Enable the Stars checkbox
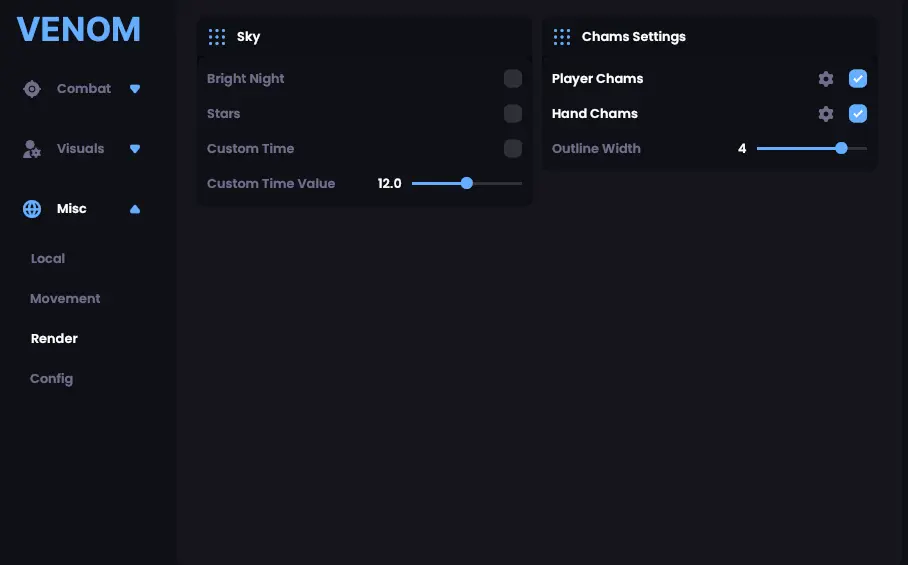The height and width of the screenshot is (565, 908). 512,113
